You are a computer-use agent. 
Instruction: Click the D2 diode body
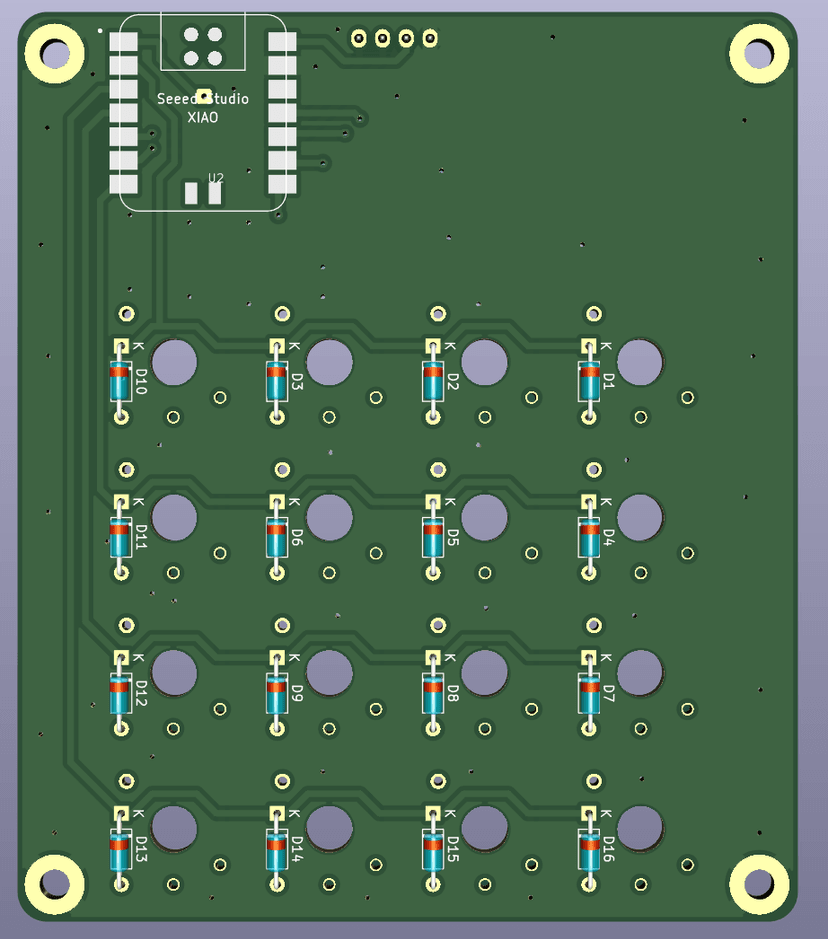pyautogui.click(x=433, y=382)
